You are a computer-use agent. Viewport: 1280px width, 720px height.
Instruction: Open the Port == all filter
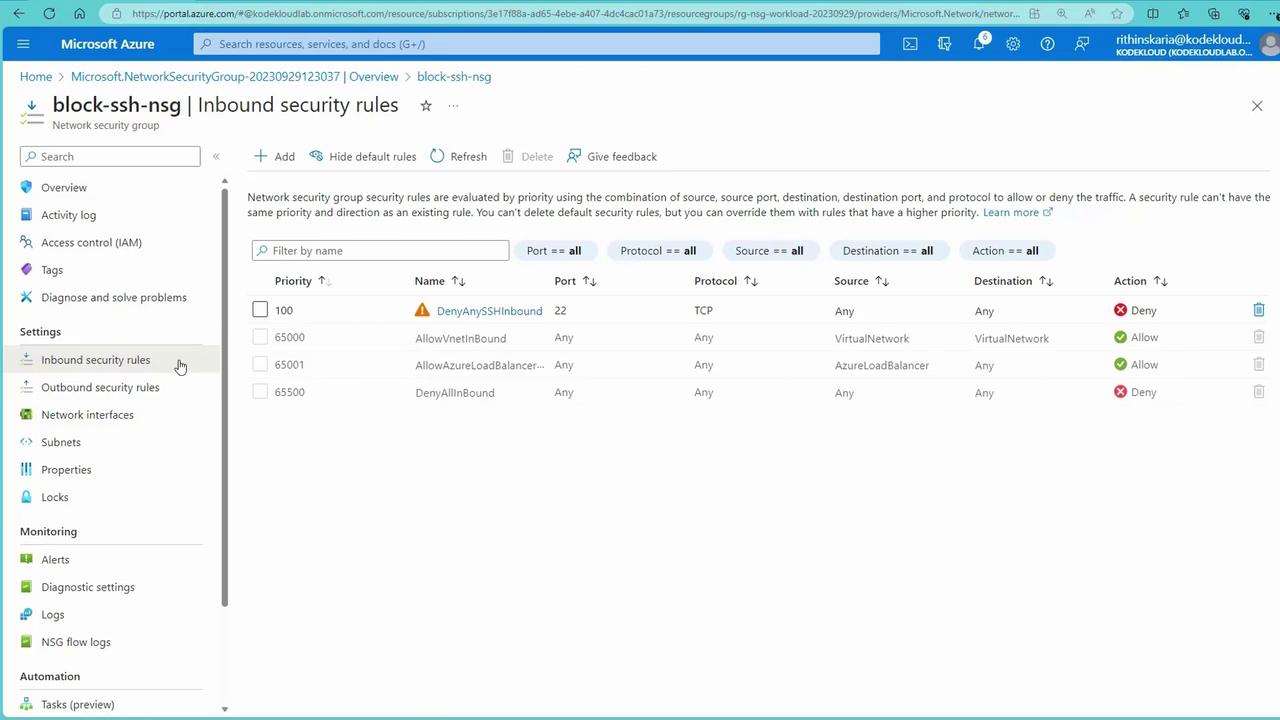(553, 251)
